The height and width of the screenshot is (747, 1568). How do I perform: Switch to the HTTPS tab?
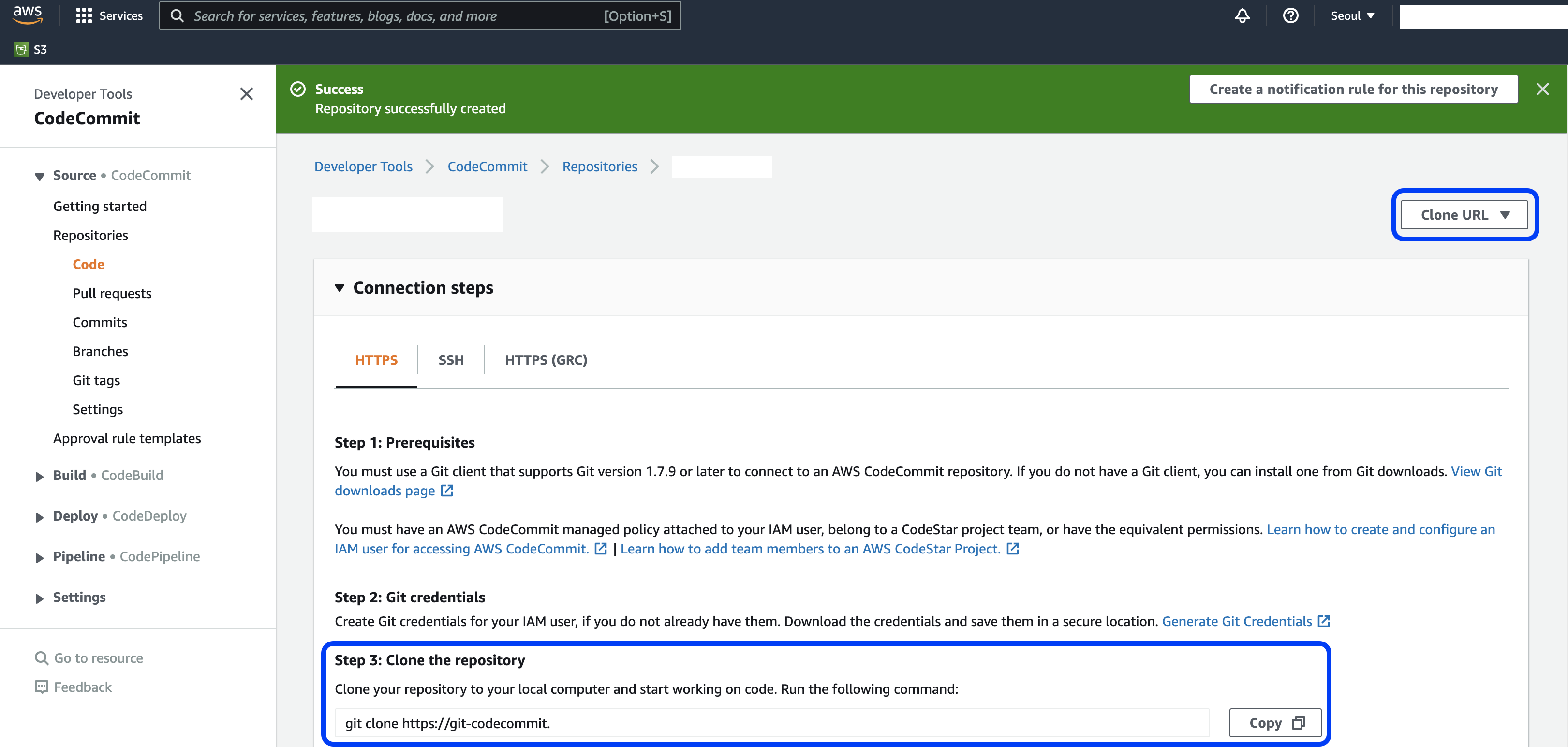[376, 360]
